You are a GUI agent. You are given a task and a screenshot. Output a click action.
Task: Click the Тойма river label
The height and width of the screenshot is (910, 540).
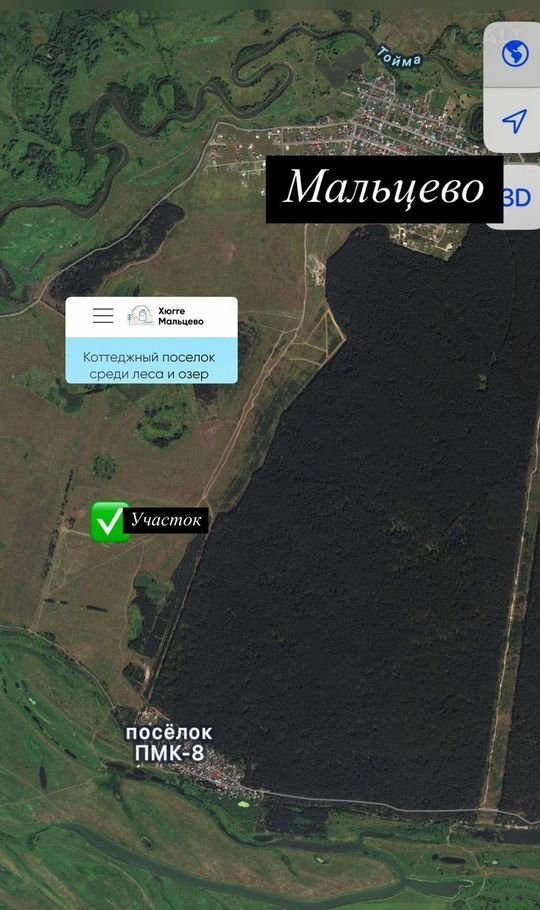click(399, 57)
